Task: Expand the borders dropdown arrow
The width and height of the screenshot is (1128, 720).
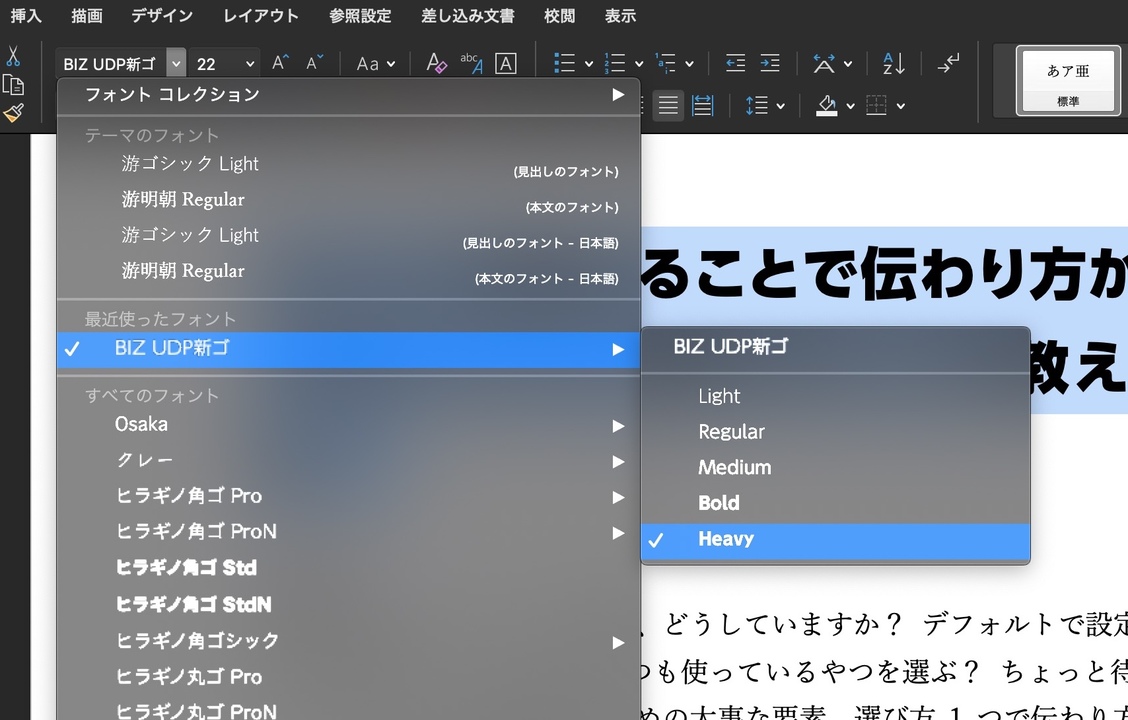Action: [x=900, y=106]
